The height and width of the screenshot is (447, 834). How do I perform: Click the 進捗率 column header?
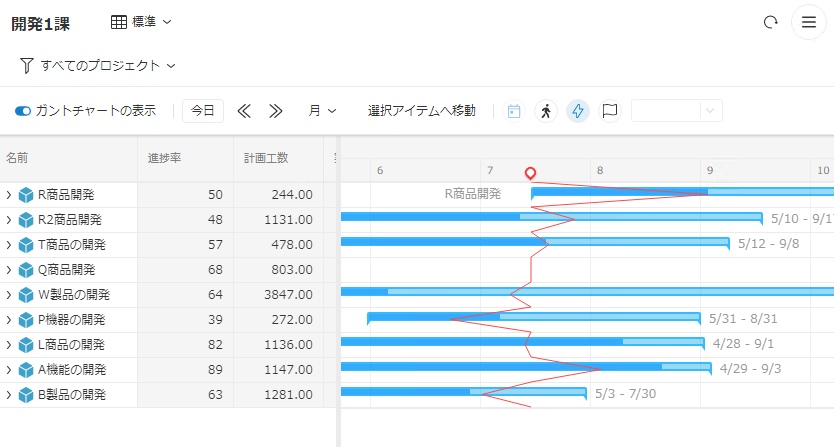(164, 158)
